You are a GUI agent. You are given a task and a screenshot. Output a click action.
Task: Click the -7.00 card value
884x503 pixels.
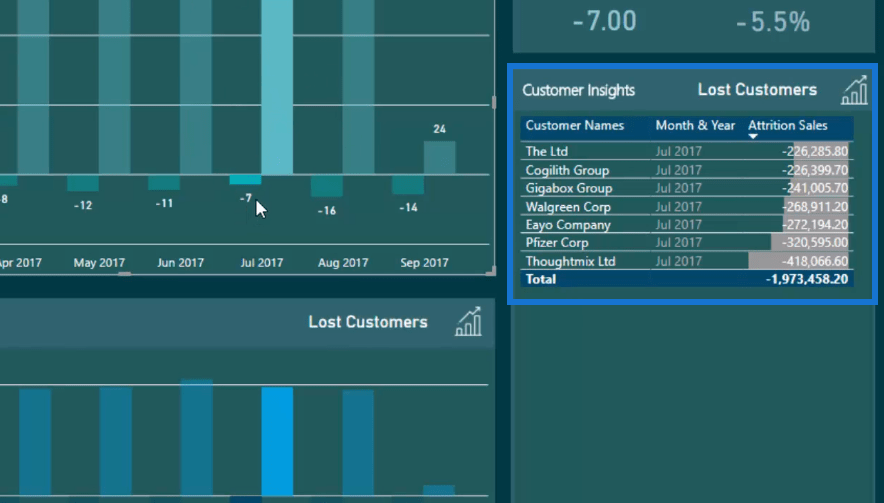(x=604, y=21)
